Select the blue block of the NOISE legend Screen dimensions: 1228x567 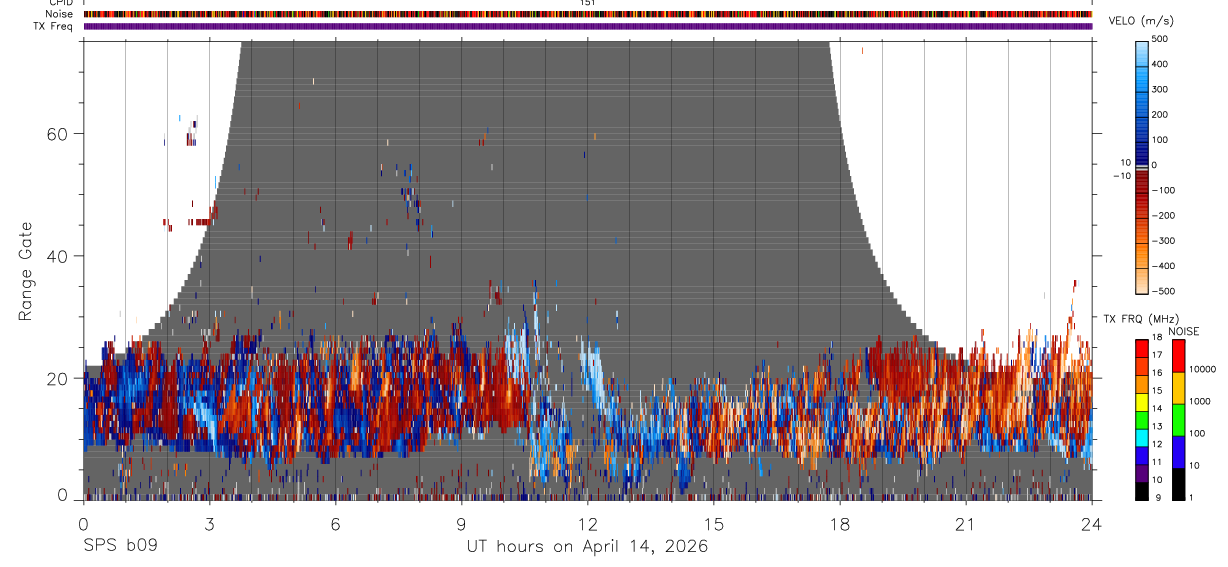[x=1178, y=452]
